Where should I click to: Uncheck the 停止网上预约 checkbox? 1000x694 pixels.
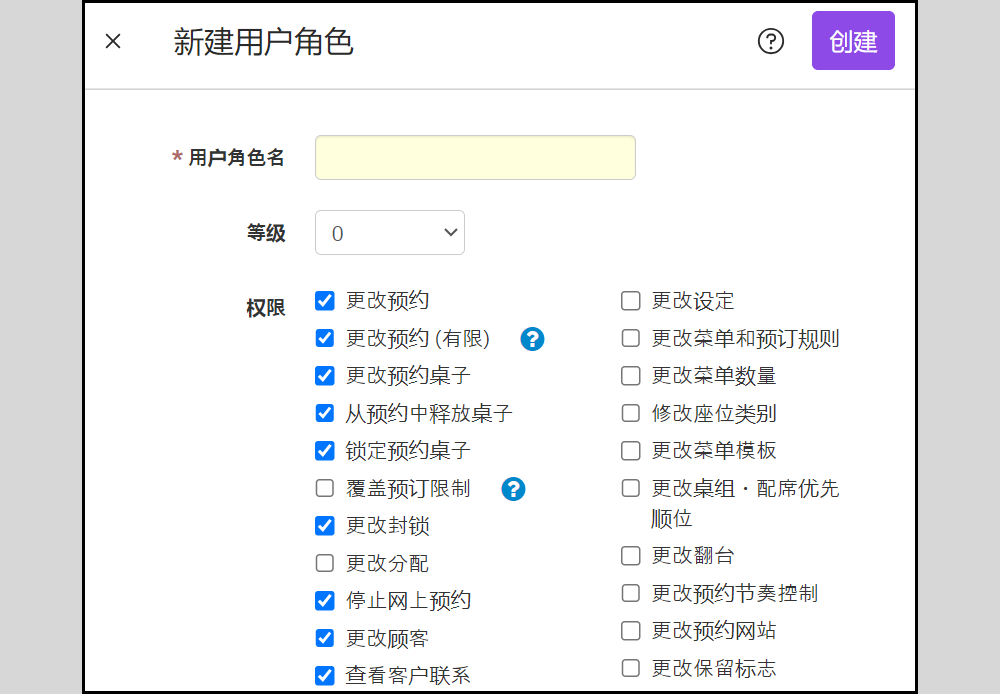(x=325, y=601)
